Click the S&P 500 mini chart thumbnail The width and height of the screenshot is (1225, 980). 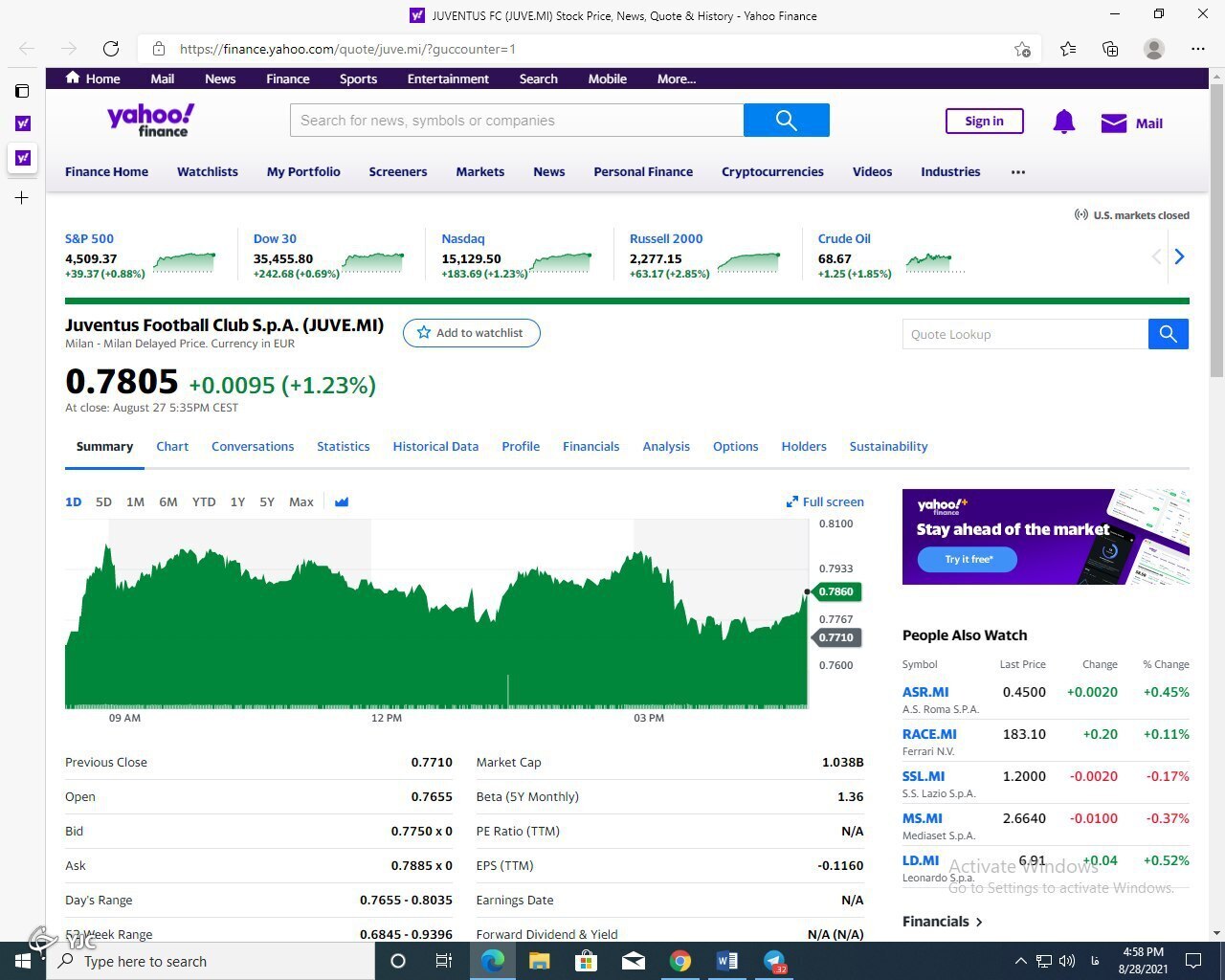pyautogui.click(x=185, y=261)
